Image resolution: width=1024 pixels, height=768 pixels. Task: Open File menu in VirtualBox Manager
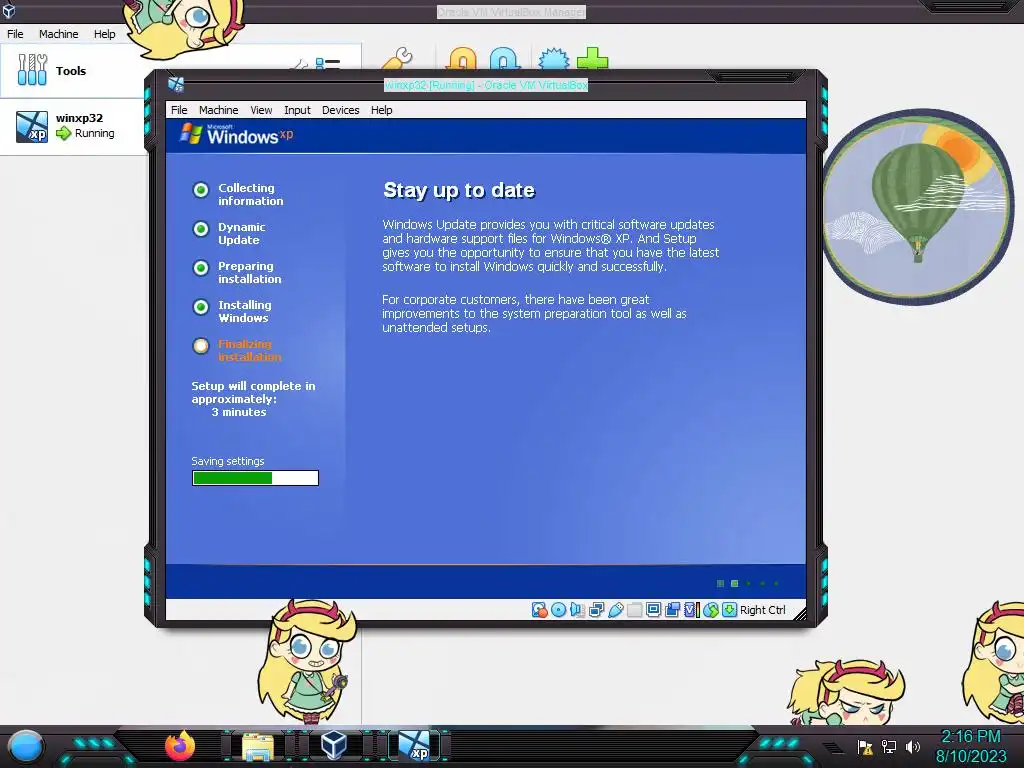(15, 34)
